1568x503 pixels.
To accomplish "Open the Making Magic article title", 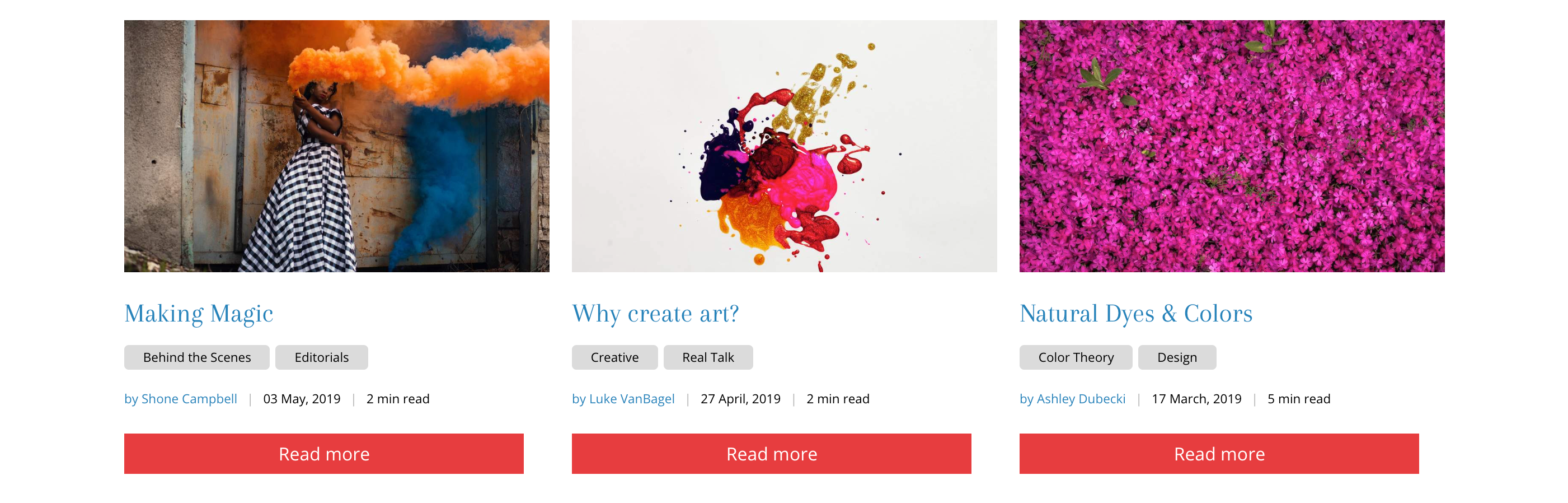I will click(x=199, y=314).
